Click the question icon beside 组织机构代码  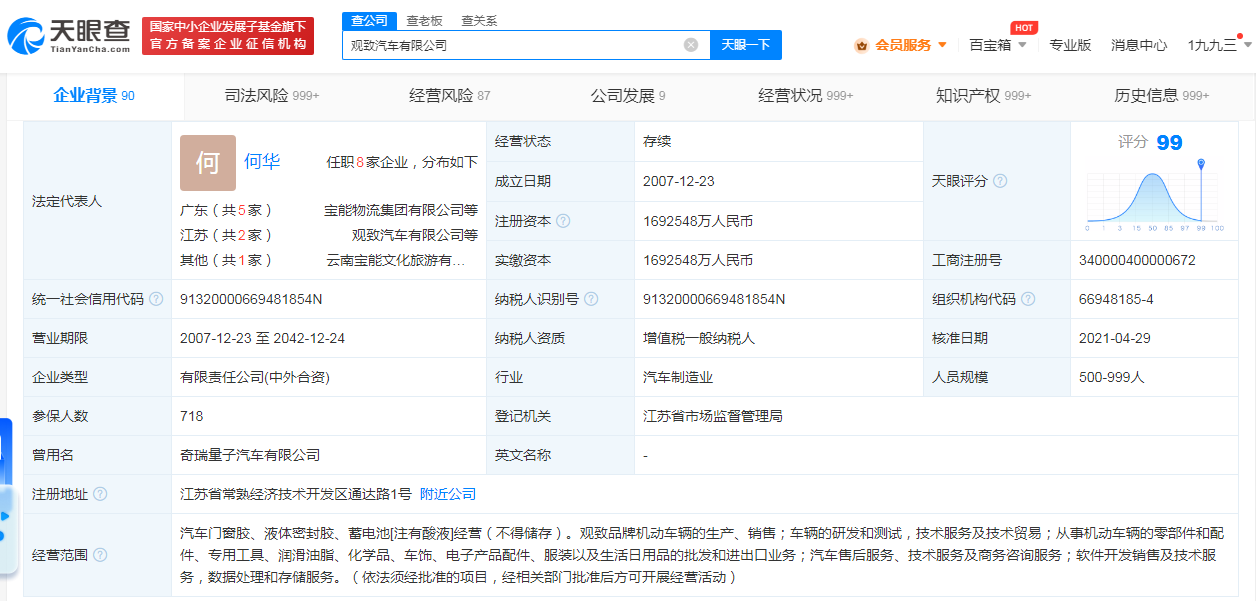click(x=1030, y=298)
